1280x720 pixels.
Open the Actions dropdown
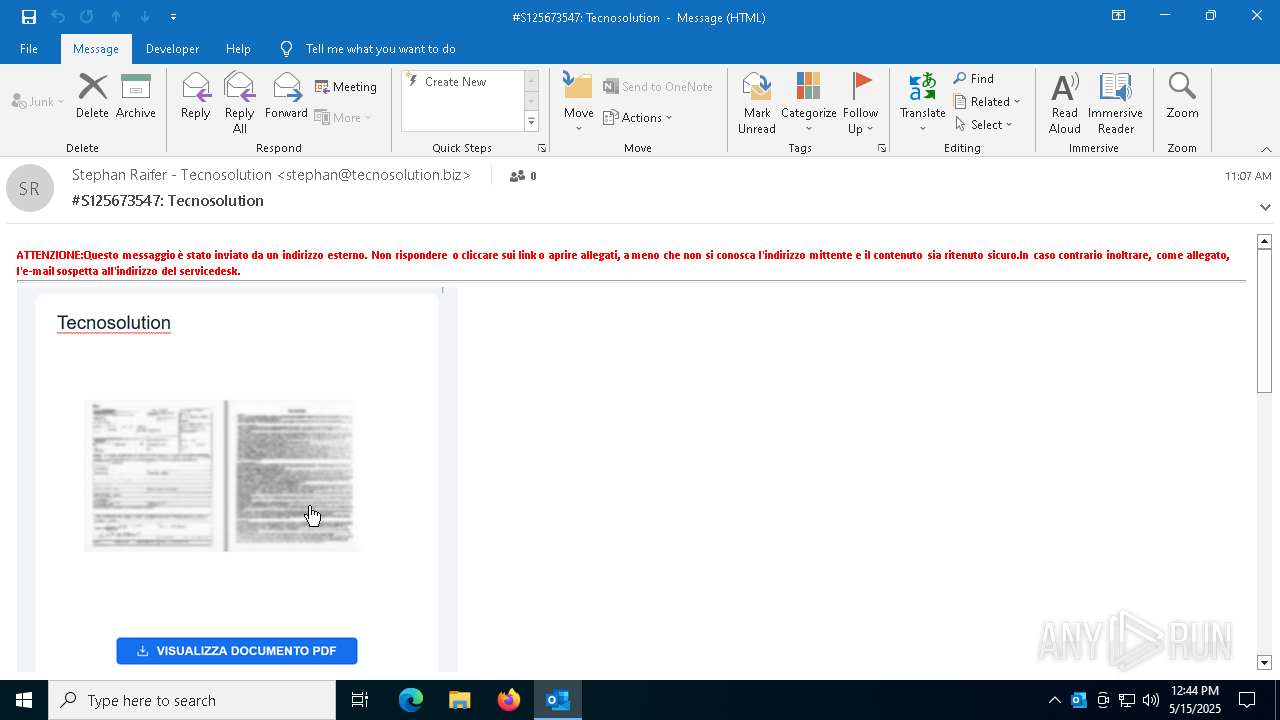click(x=638, y=117)
